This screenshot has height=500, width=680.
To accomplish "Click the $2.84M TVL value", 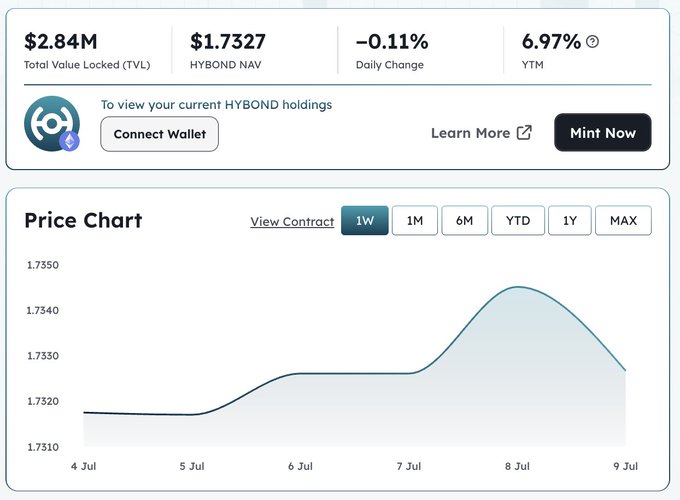I will [61, 42].
